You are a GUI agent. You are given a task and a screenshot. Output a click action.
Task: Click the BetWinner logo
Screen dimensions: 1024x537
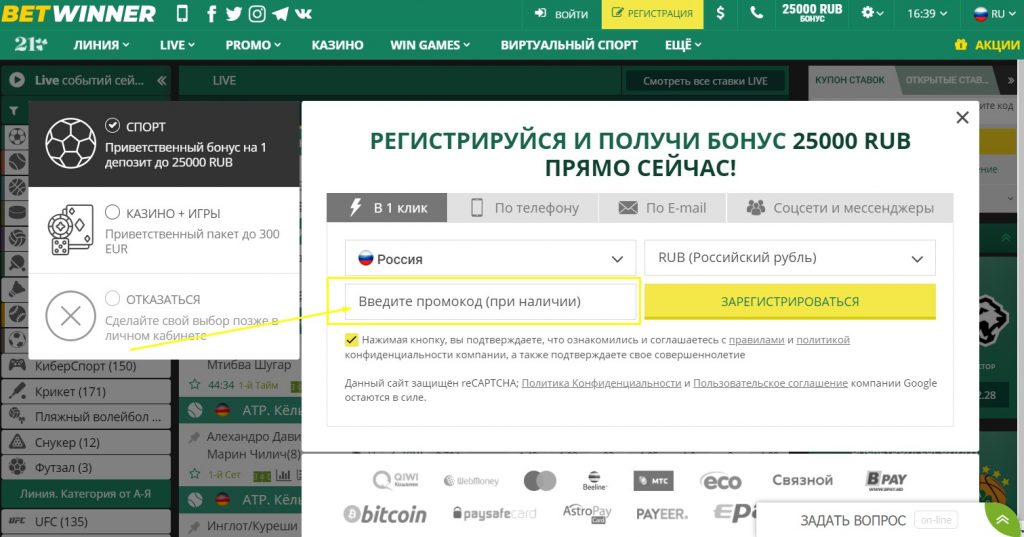tap(78, 14)
